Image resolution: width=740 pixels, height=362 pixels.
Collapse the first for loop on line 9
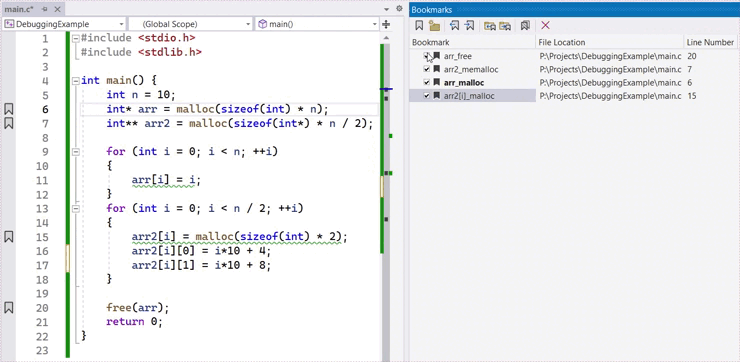(x=76, y=152)
